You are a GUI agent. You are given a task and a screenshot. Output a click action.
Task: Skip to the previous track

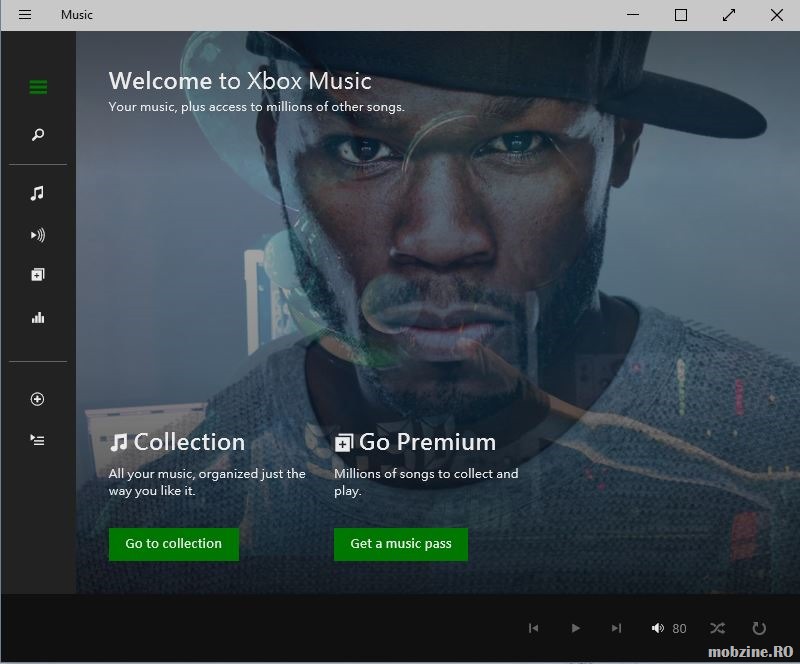click(533, 628)
